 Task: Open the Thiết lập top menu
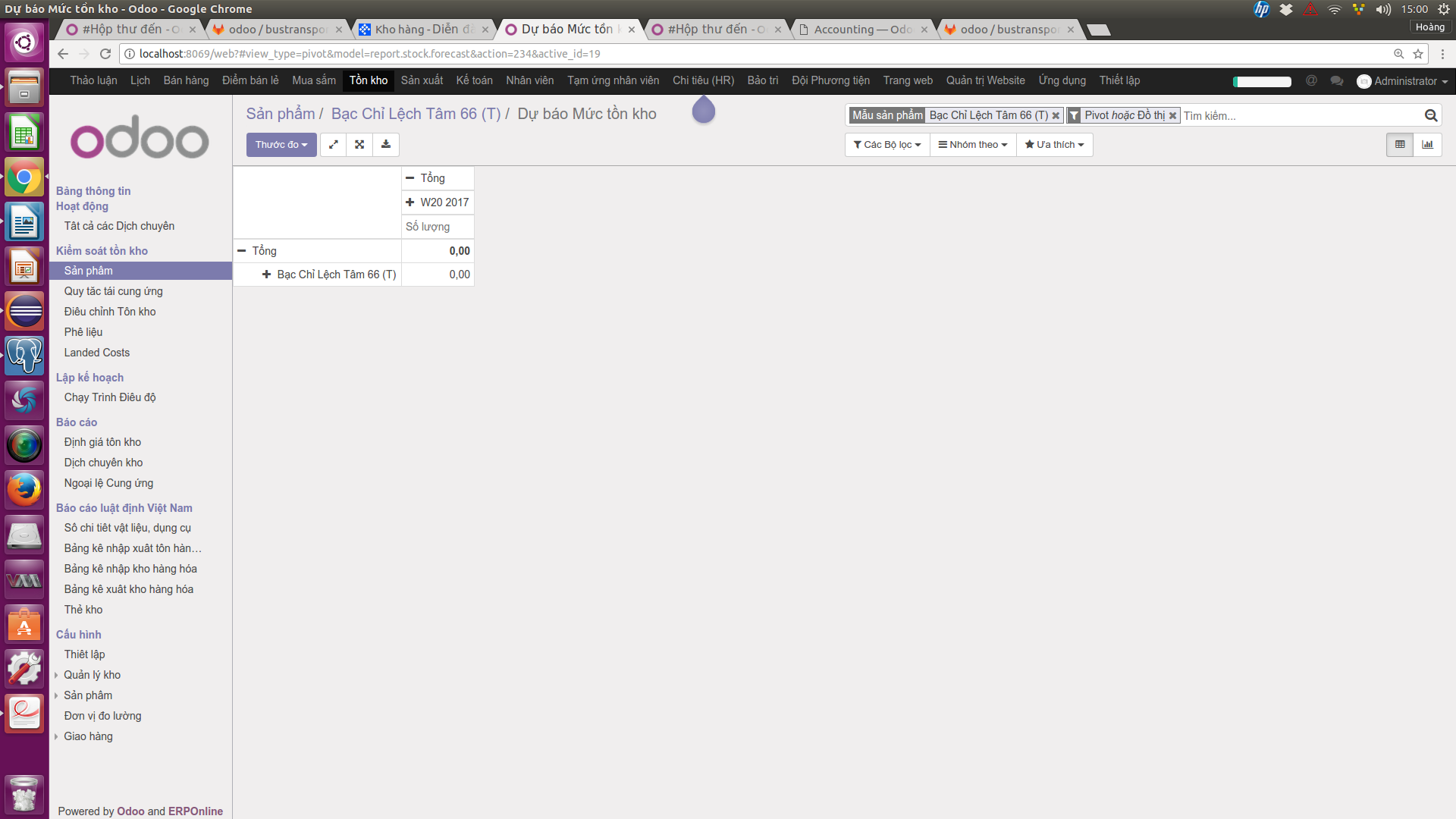(1119, 80)
